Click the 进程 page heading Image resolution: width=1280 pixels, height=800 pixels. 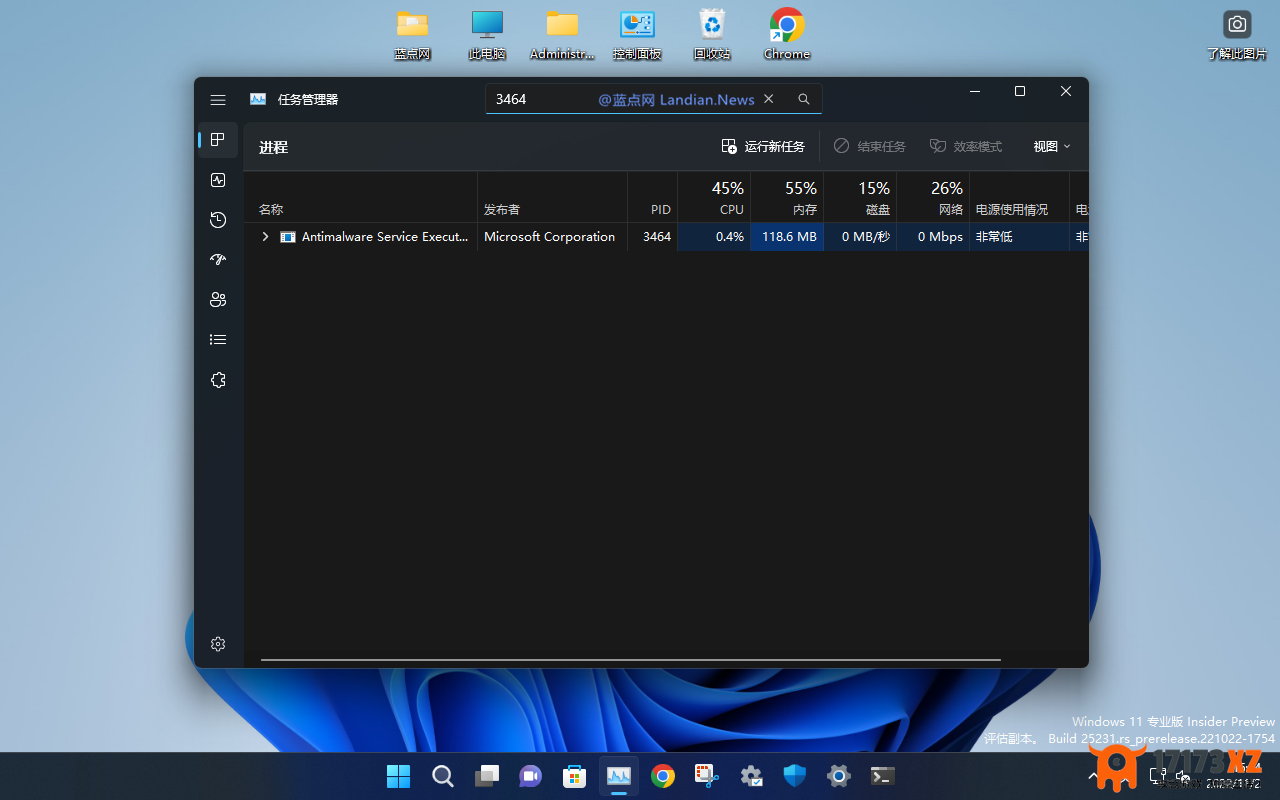273,147
